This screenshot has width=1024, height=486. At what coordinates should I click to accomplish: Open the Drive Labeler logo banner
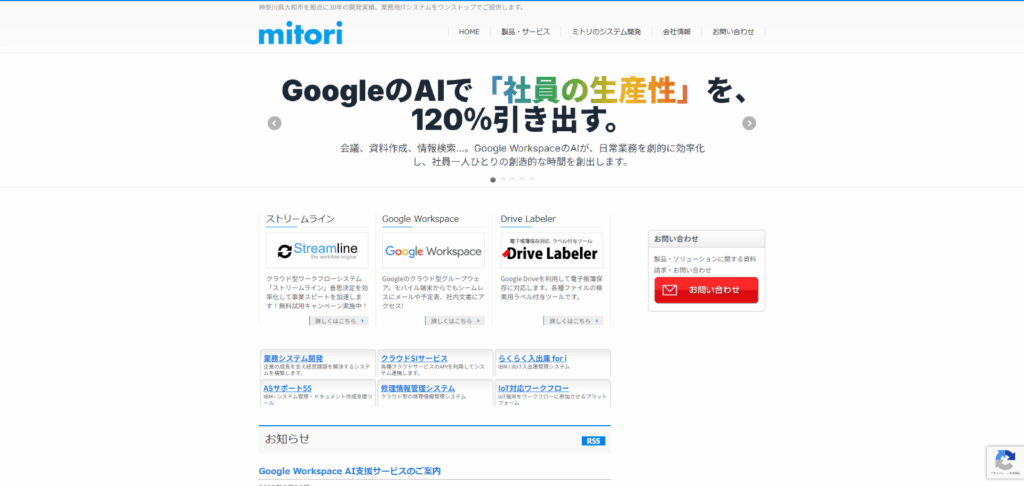[x=552, y=251]
